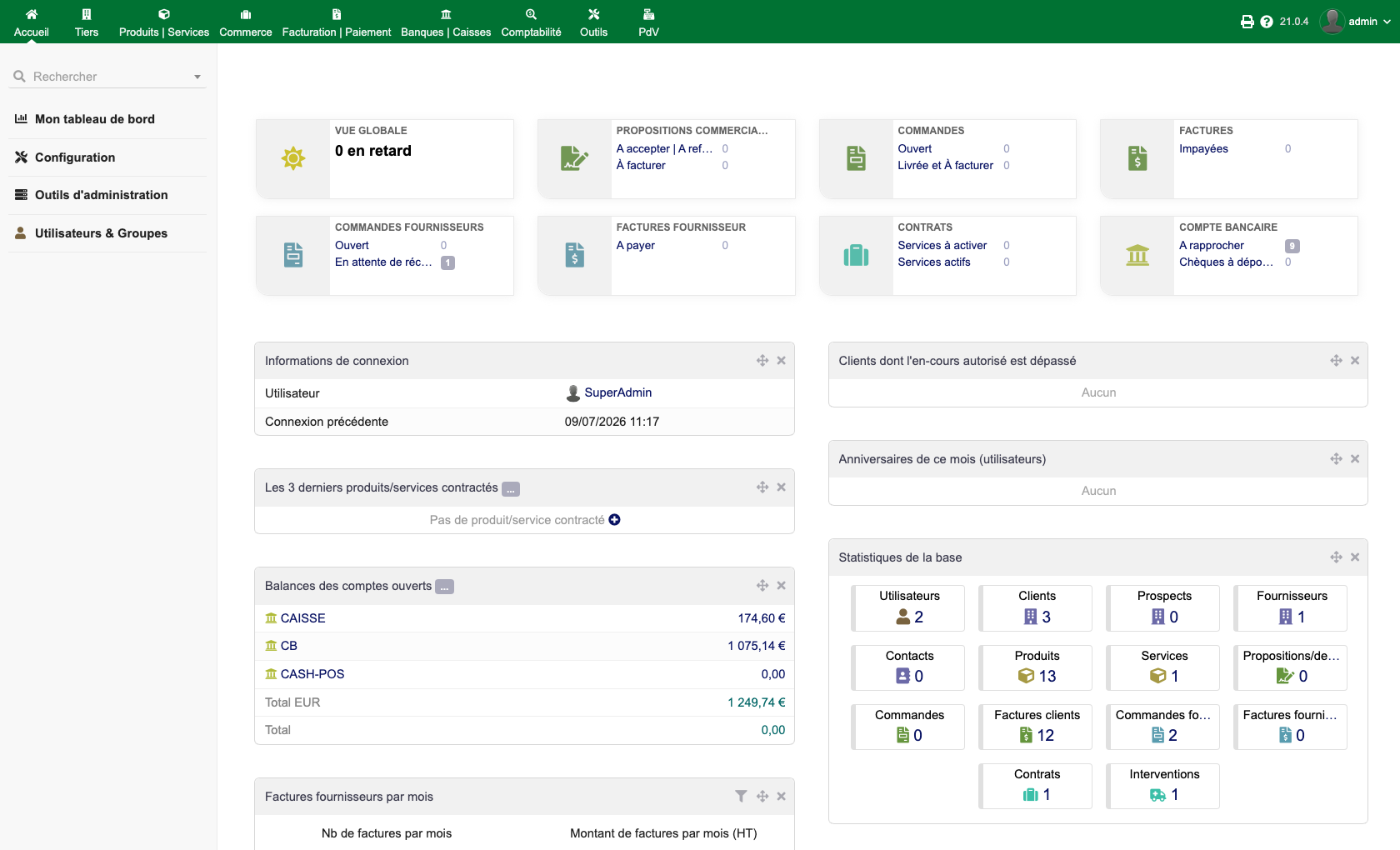Open the Banques | Caisses menu
This screenshot has width=1400, height=850.
[x=446, y=22]
